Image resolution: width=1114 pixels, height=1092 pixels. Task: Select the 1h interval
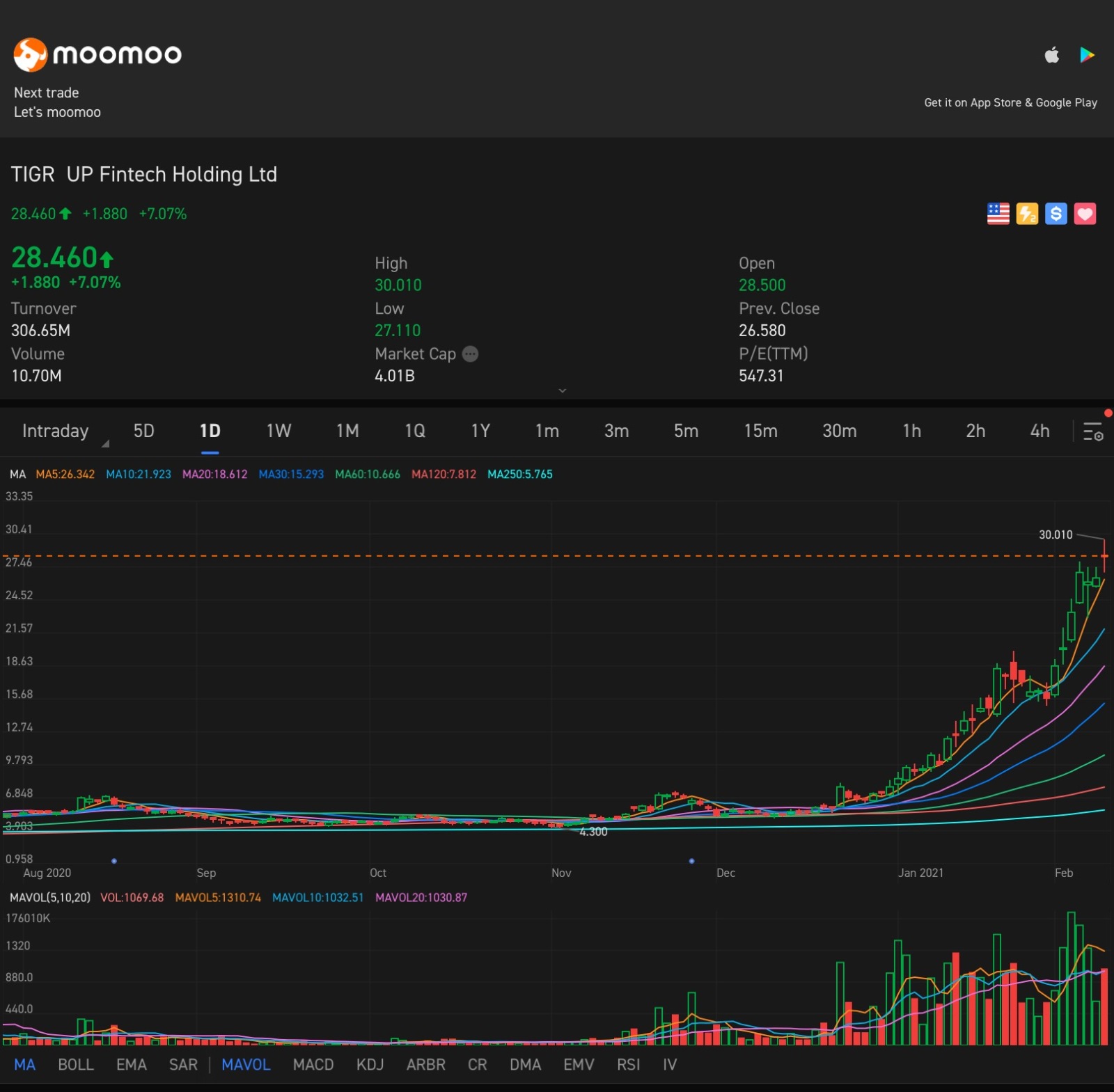pos(912,431)
